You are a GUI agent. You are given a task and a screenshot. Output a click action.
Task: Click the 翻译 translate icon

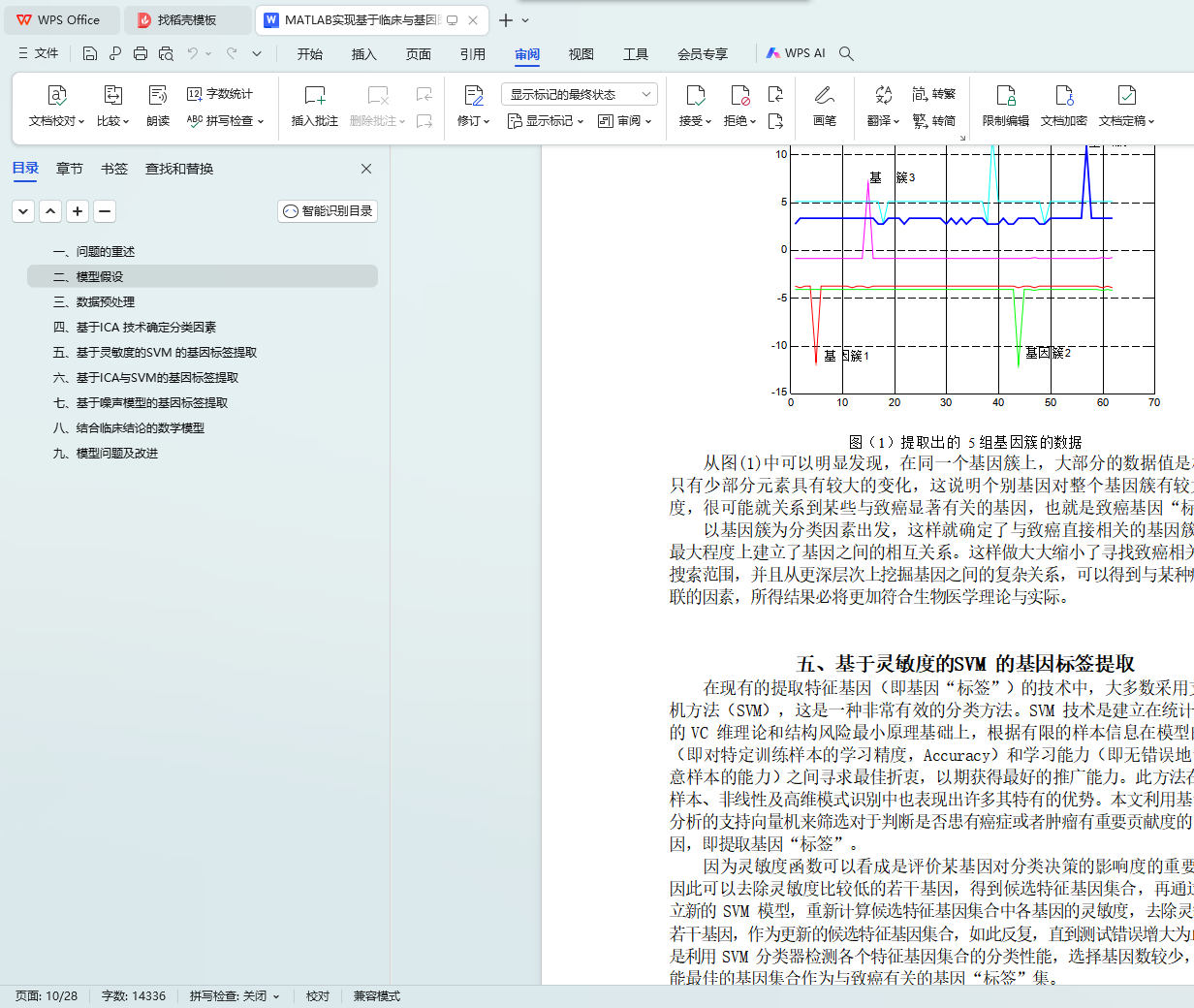pyautogui.click(x=883, y=95)
